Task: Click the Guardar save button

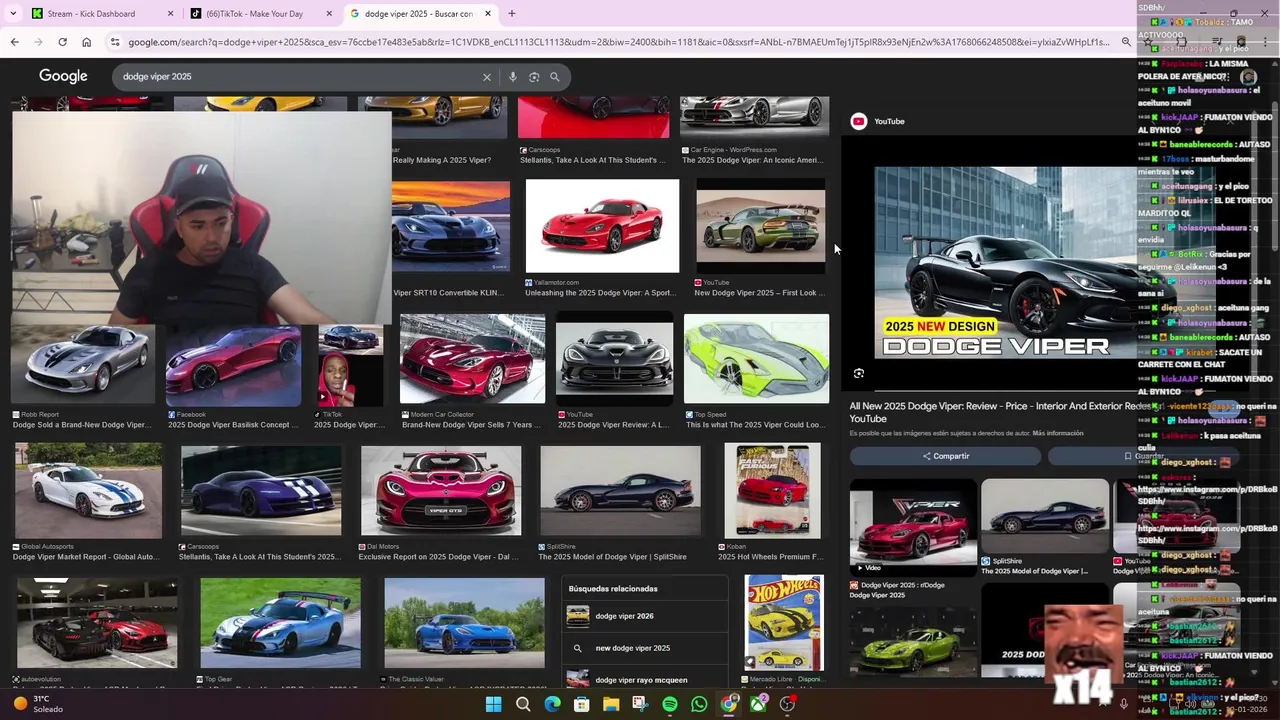Action: click(x=1144, y=456)
